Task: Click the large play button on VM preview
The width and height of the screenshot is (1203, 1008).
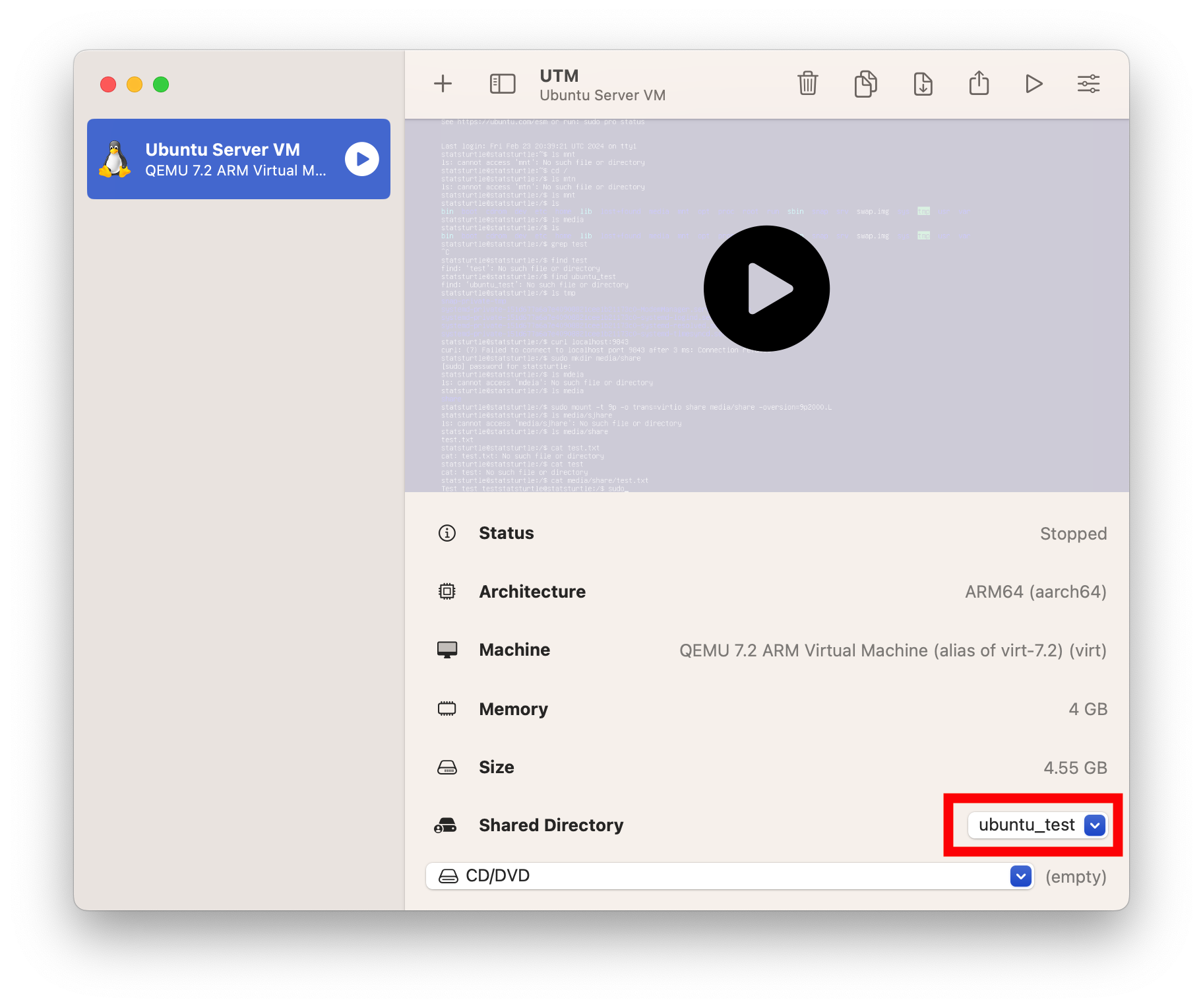Action: point(766,288)
